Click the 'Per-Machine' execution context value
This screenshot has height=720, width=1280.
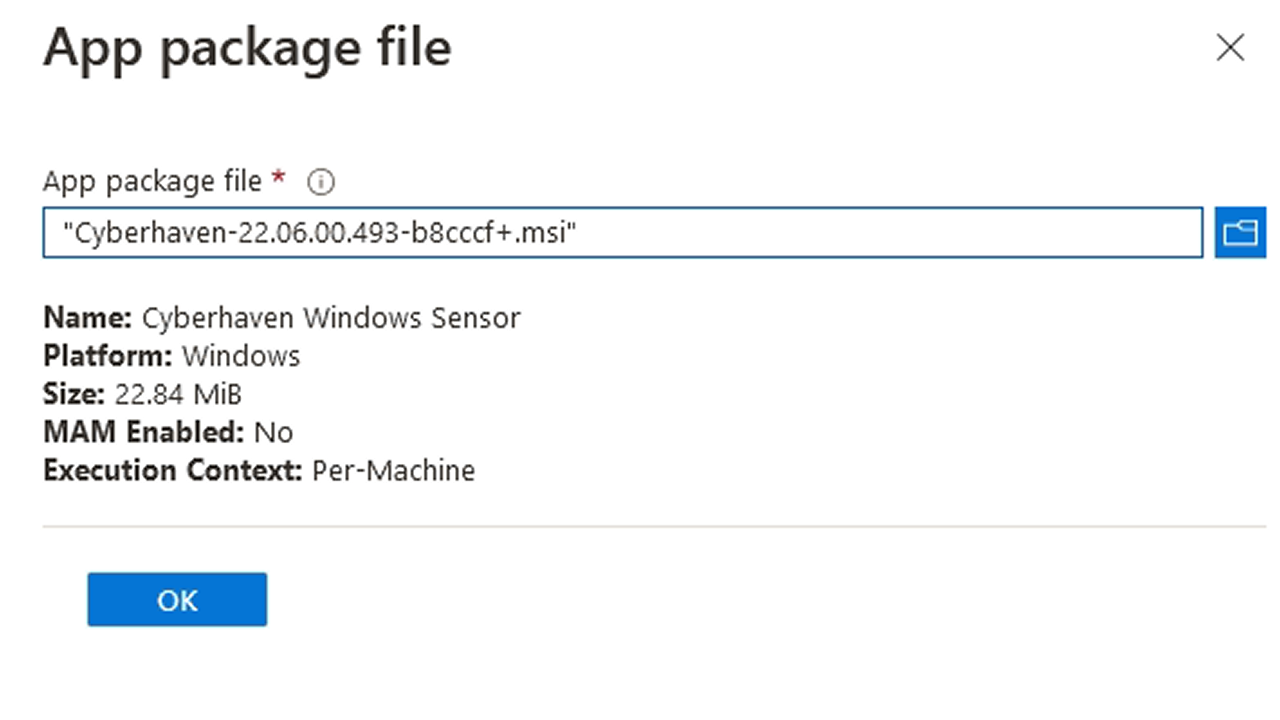click(x=393, y=470)
